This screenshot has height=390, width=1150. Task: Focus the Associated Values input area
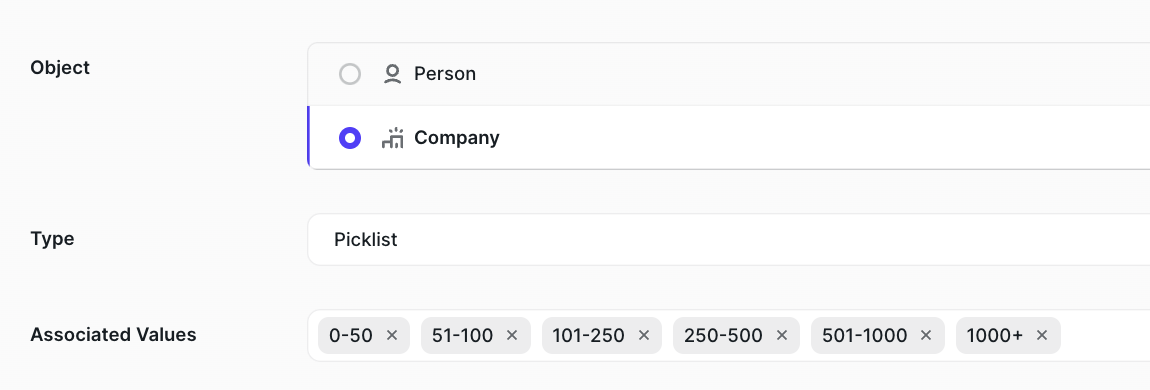point(1104,336)
